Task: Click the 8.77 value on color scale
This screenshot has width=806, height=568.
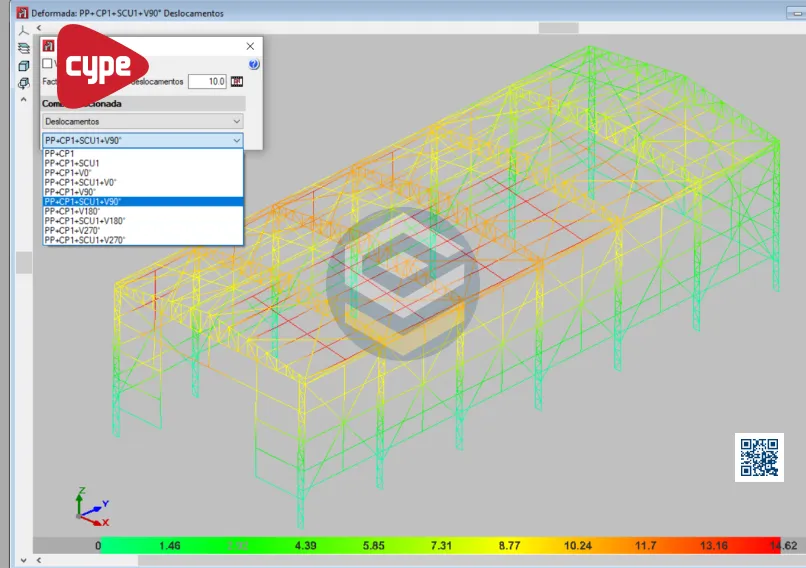Action: (x=510, y=546)
